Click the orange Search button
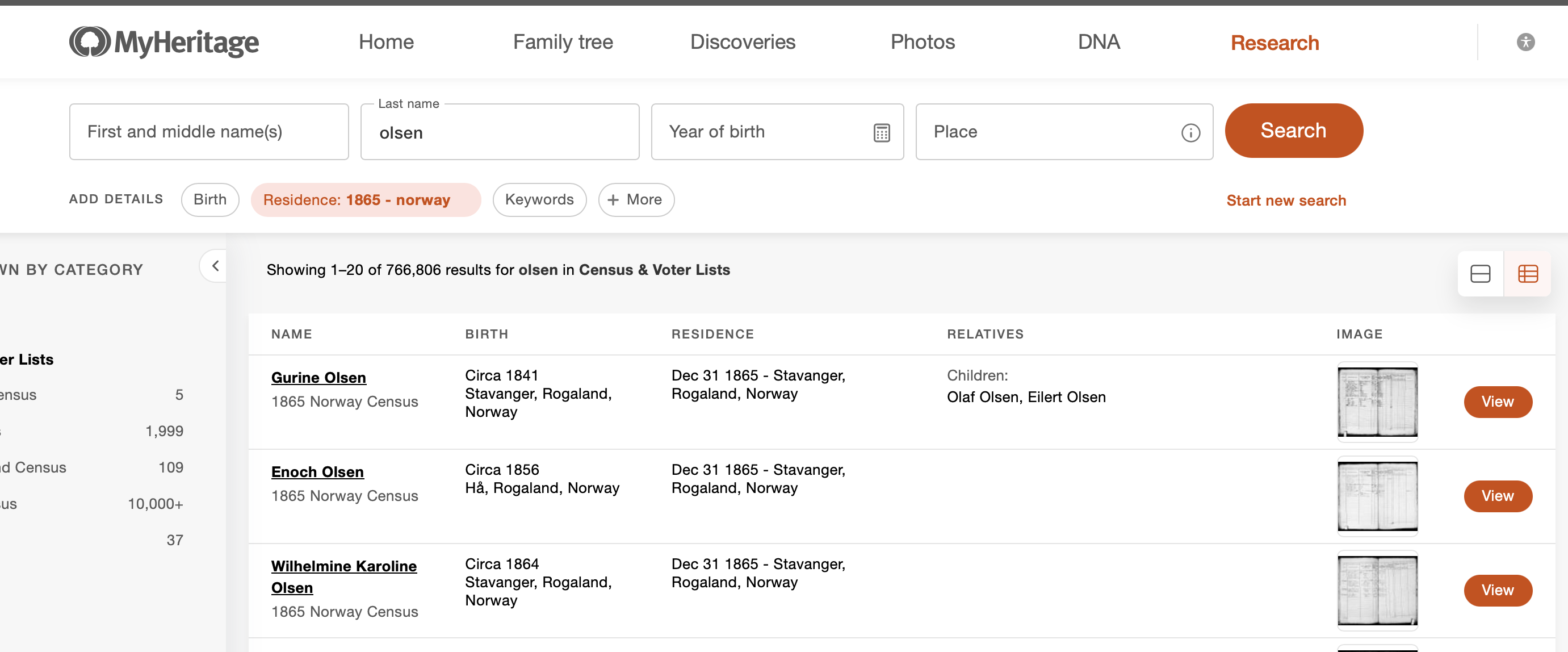 [1293, 130]
